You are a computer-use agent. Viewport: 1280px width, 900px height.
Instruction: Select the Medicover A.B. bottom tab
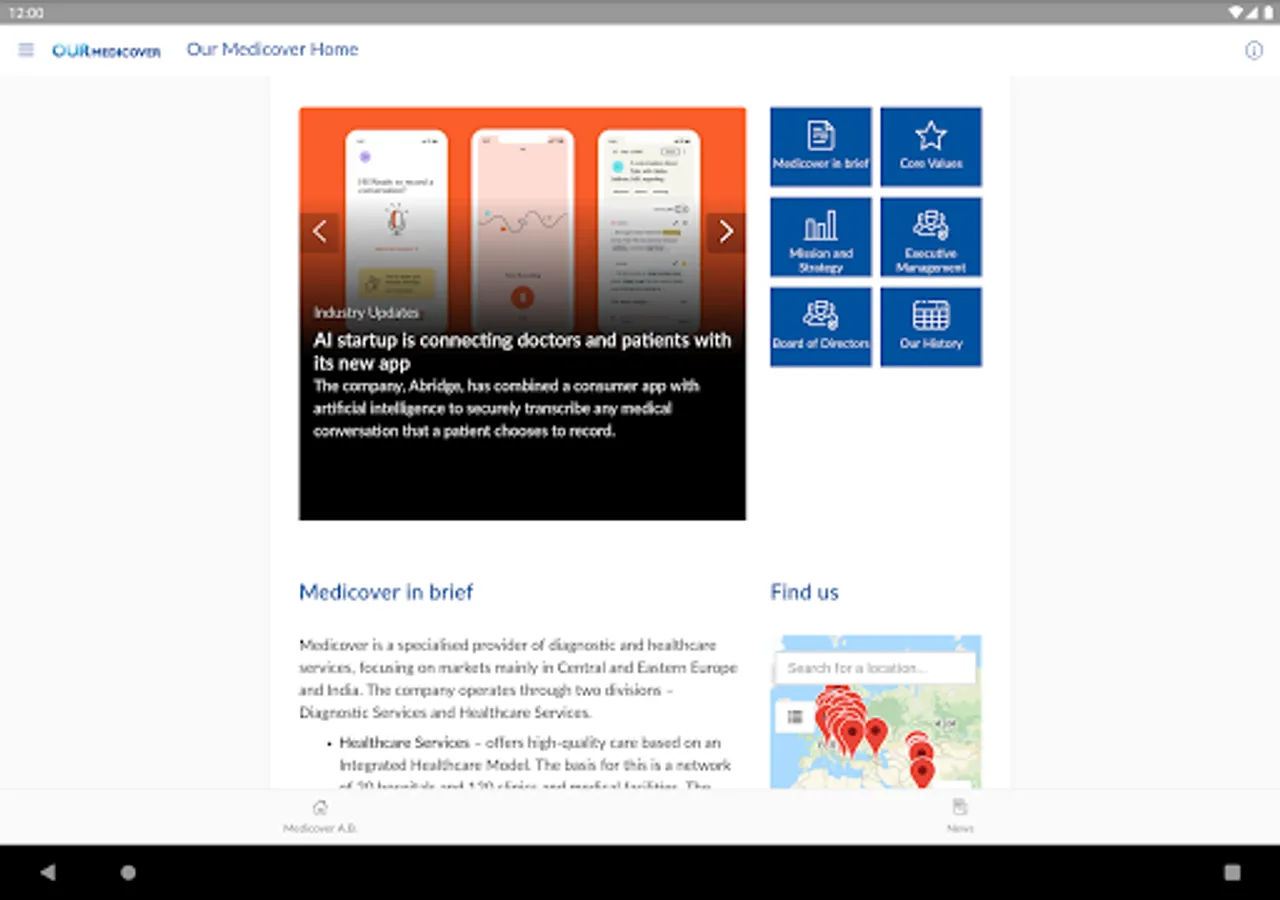pos(320,816)
